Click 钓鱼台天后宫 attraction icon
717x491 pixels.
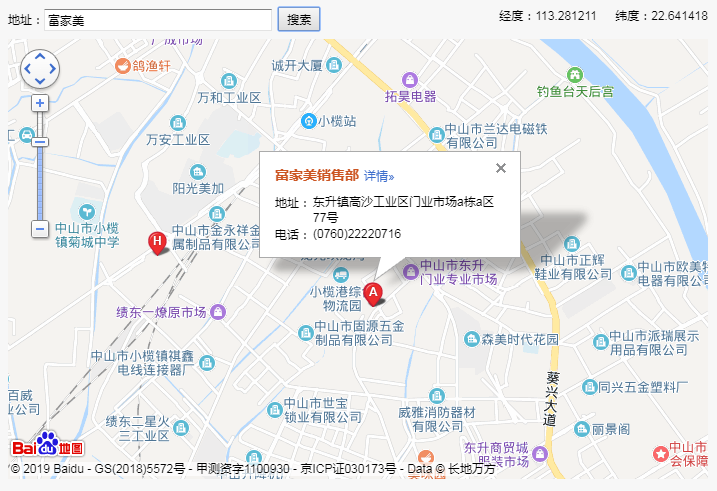point(574,75)
